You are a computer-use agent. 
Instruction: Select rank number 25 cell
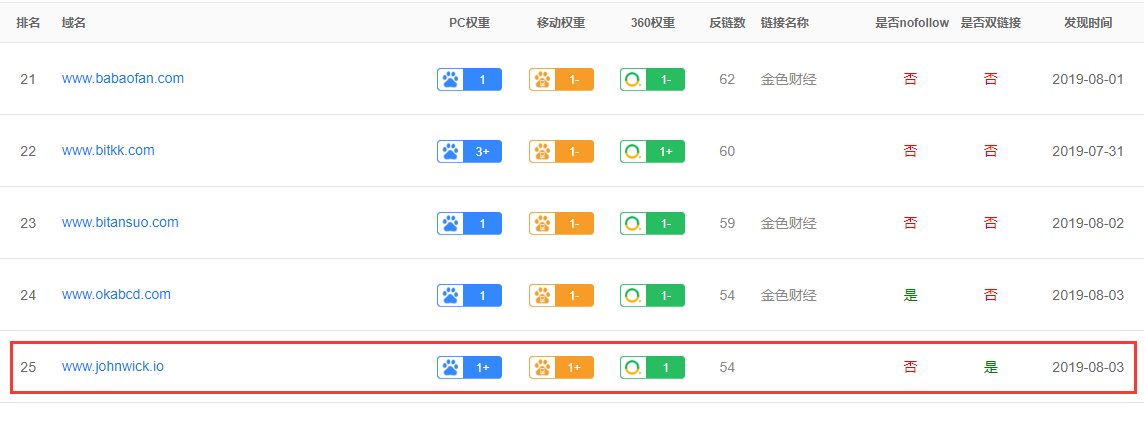pyautogui.click(x=28, y=368)
